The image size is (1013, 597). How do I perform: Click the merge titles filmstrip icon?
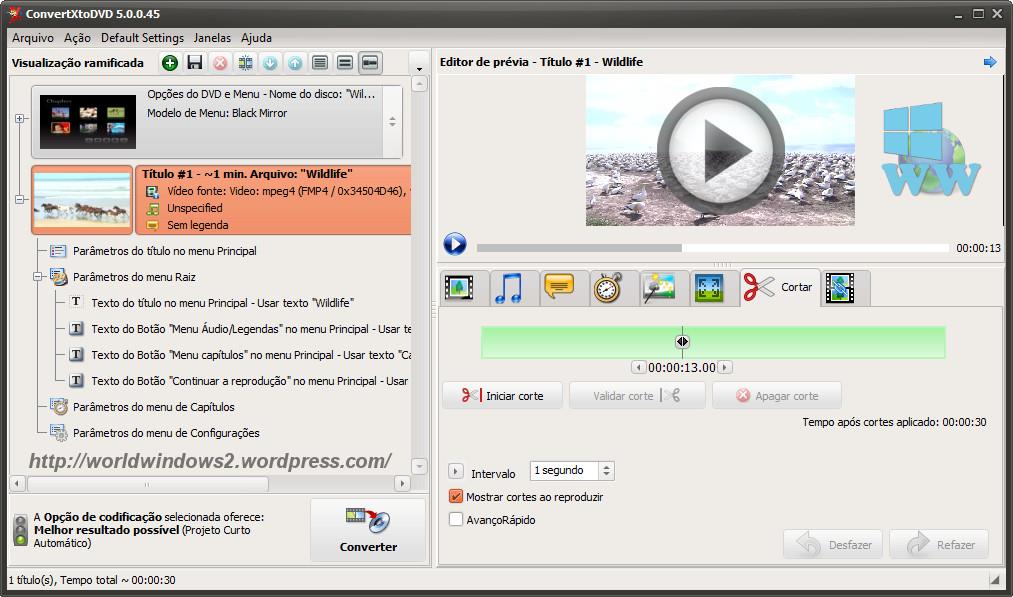tap(245, 63)
